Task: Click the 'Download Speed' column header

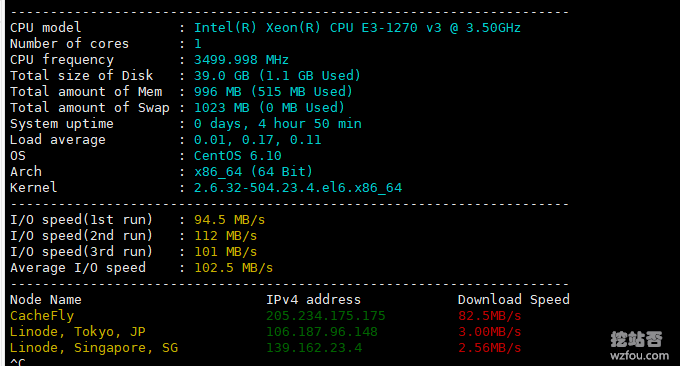Action: tap(514, 300)
